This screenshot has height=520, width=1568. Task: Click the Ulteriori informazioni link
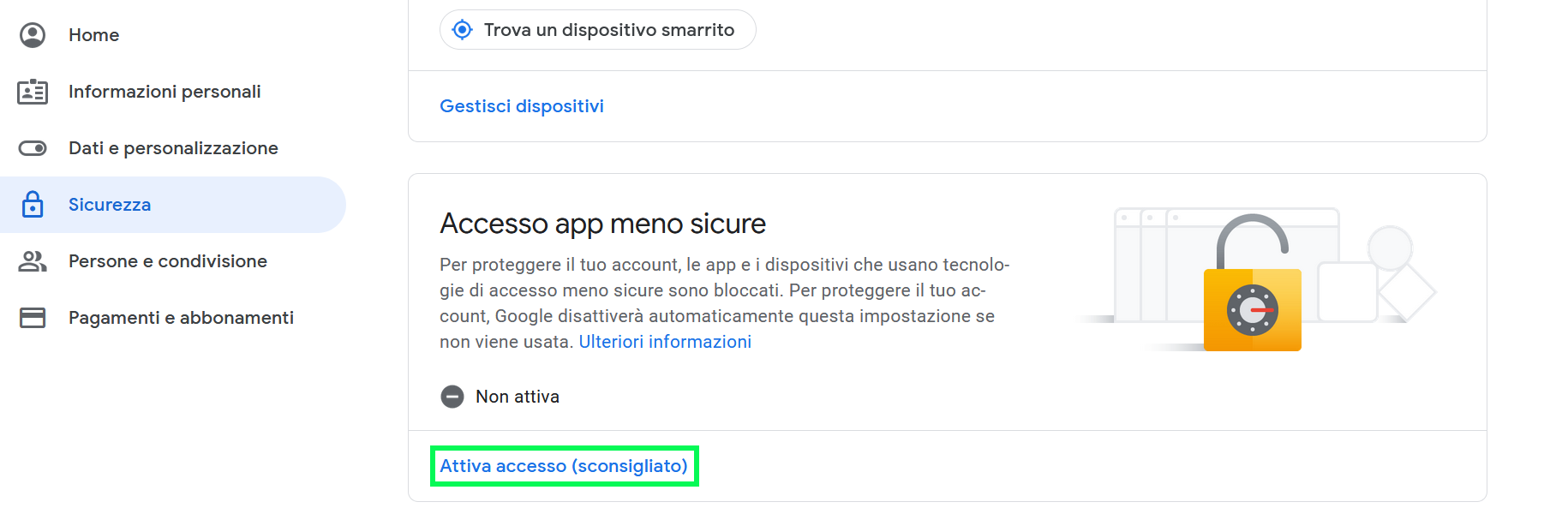coord(665,342)
